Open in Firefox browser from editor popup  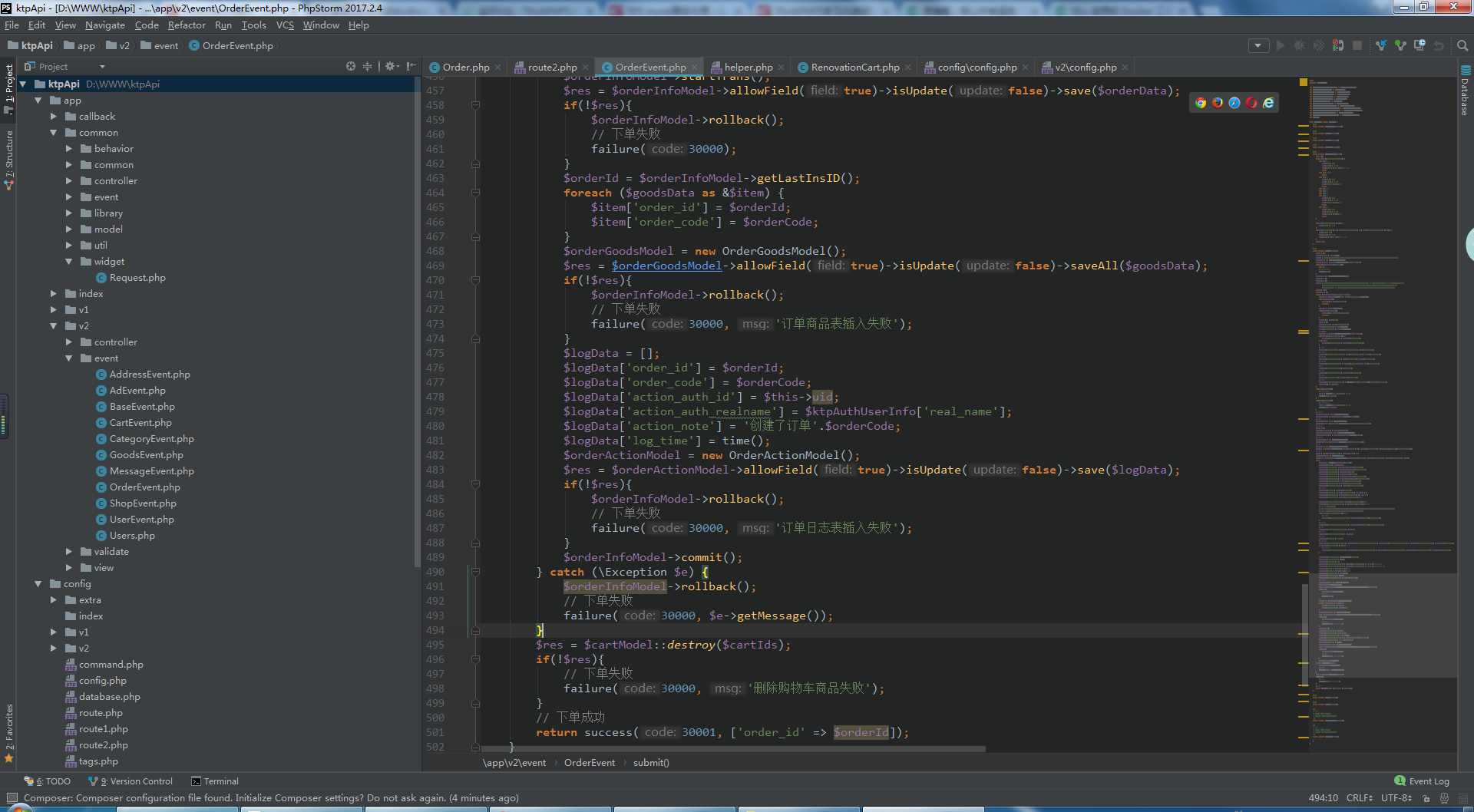pyautogui.click(x=1218, y=103)
